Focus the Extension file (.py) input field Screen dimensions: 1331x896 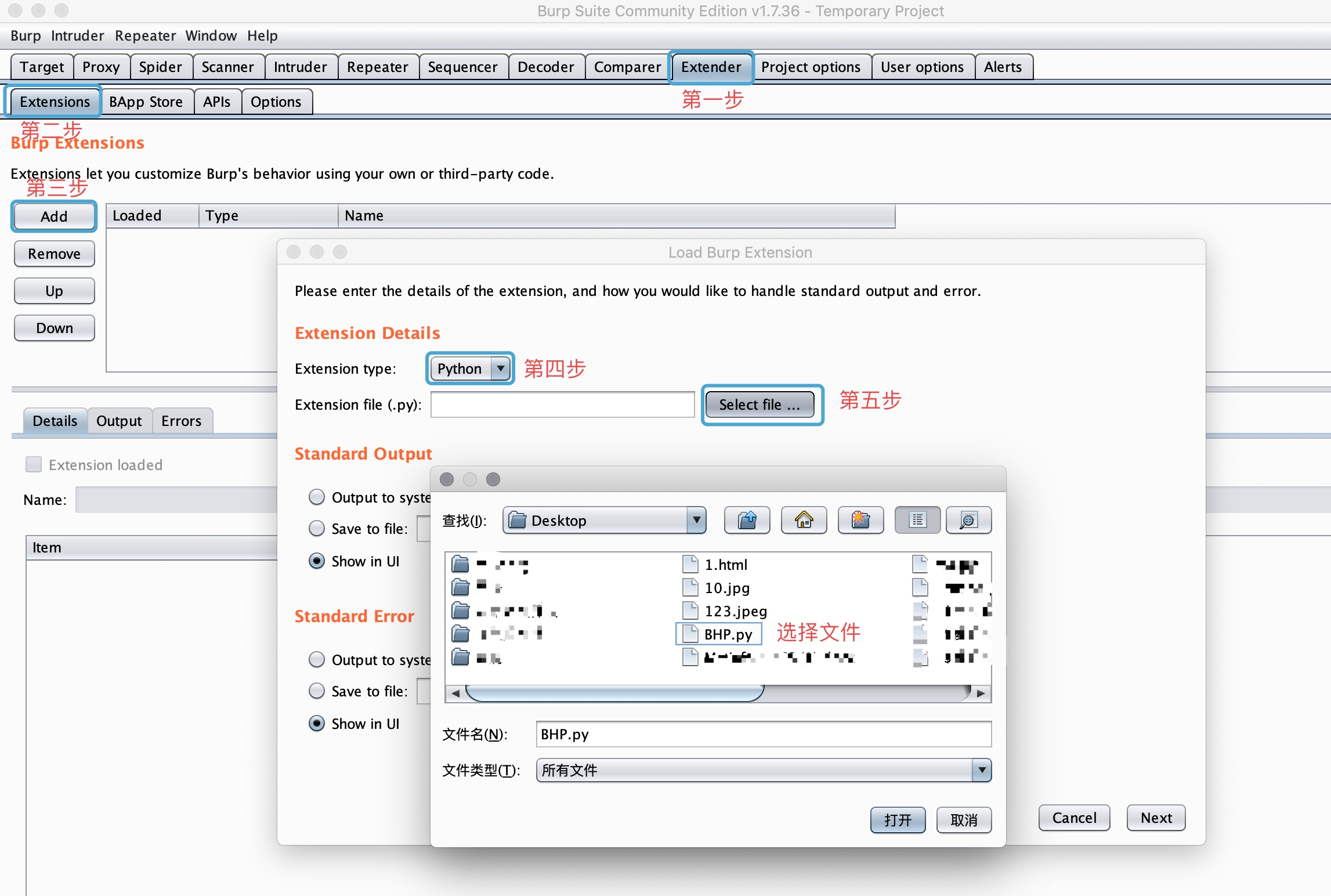pyautogui.click(x=563, y=404)
